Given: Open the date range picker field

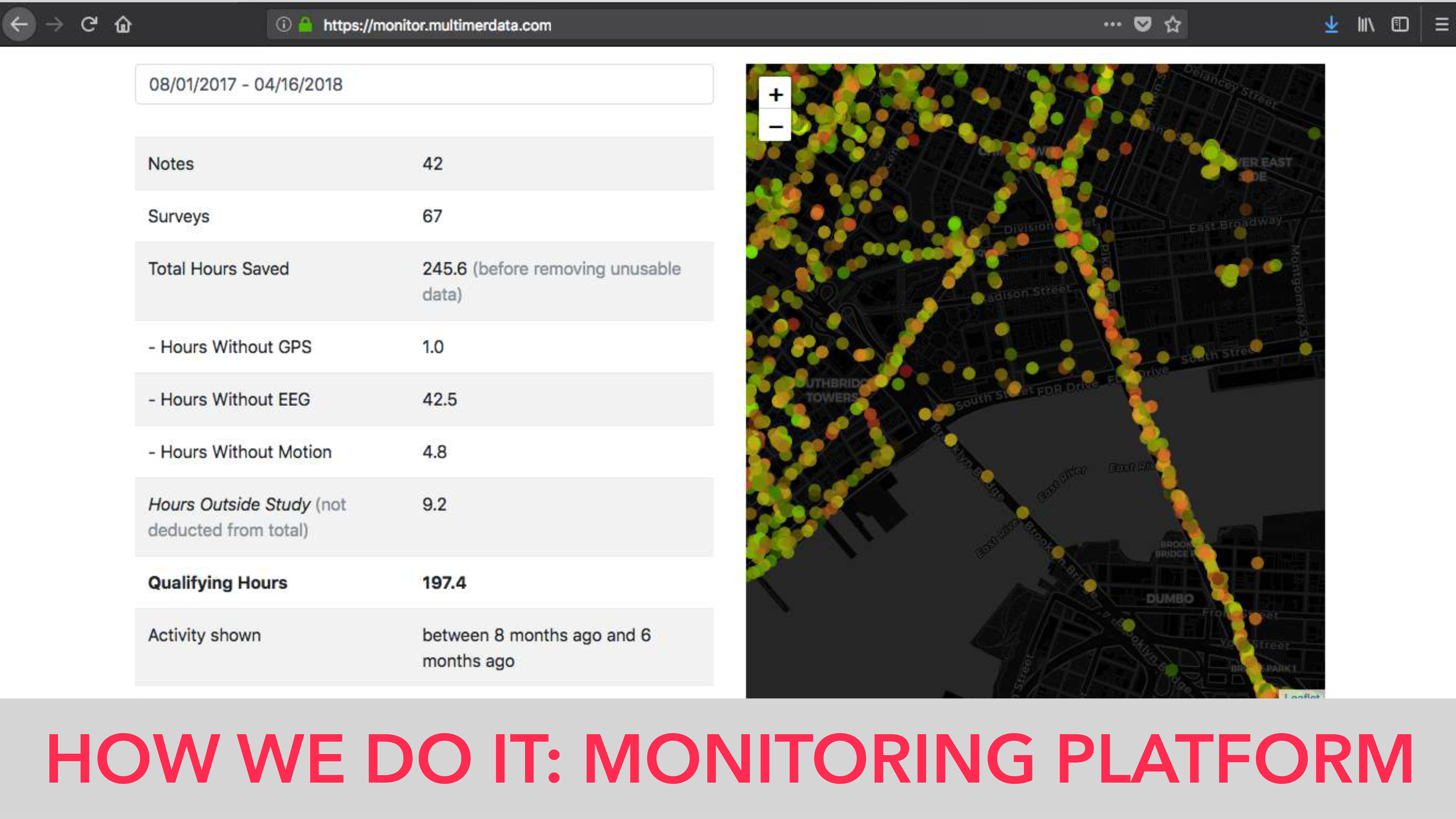Looking at the screenshot, I should [x=424, y=84].
